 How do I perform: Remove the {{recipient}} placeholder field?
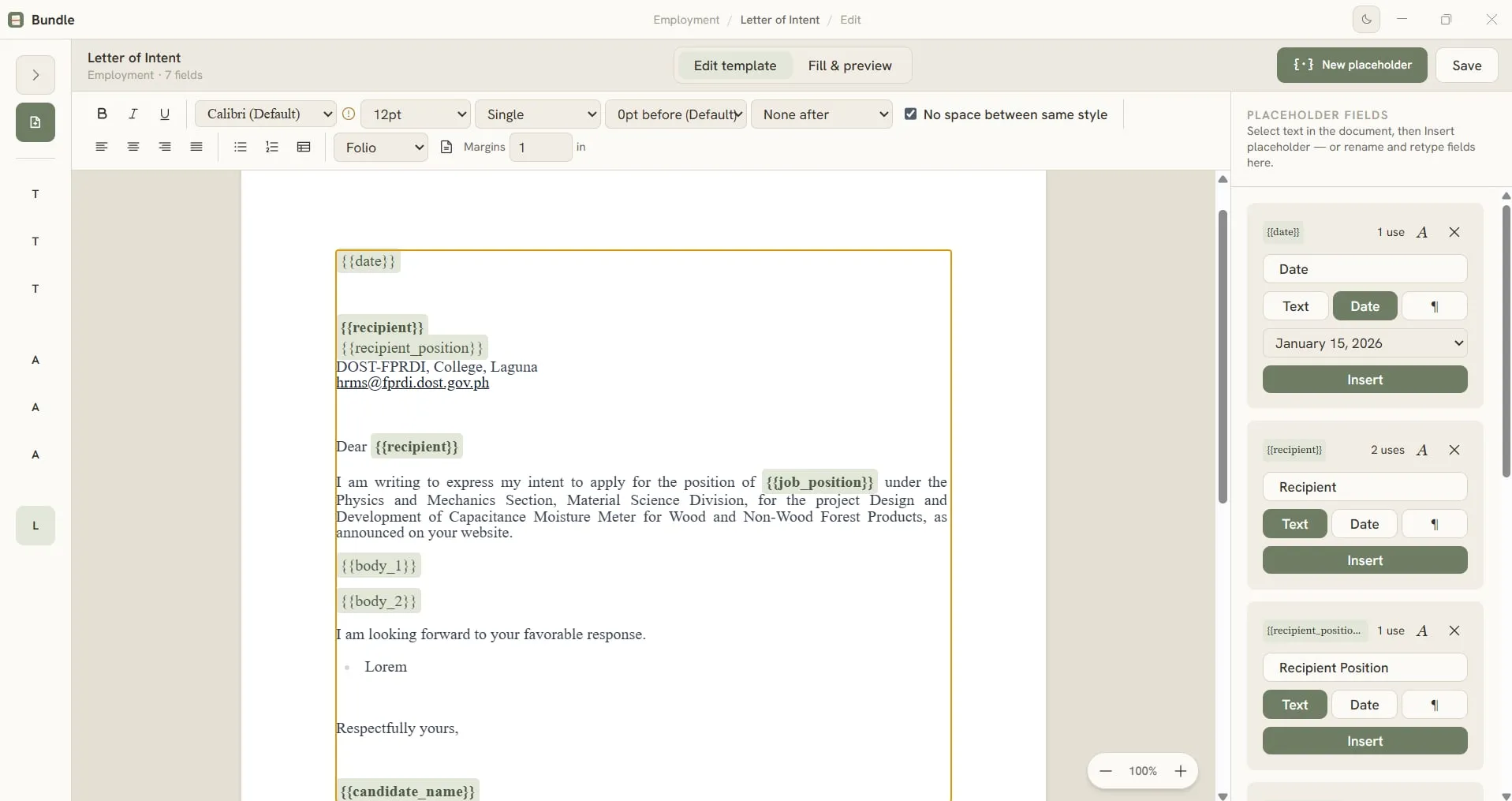tap(1454, 450)
